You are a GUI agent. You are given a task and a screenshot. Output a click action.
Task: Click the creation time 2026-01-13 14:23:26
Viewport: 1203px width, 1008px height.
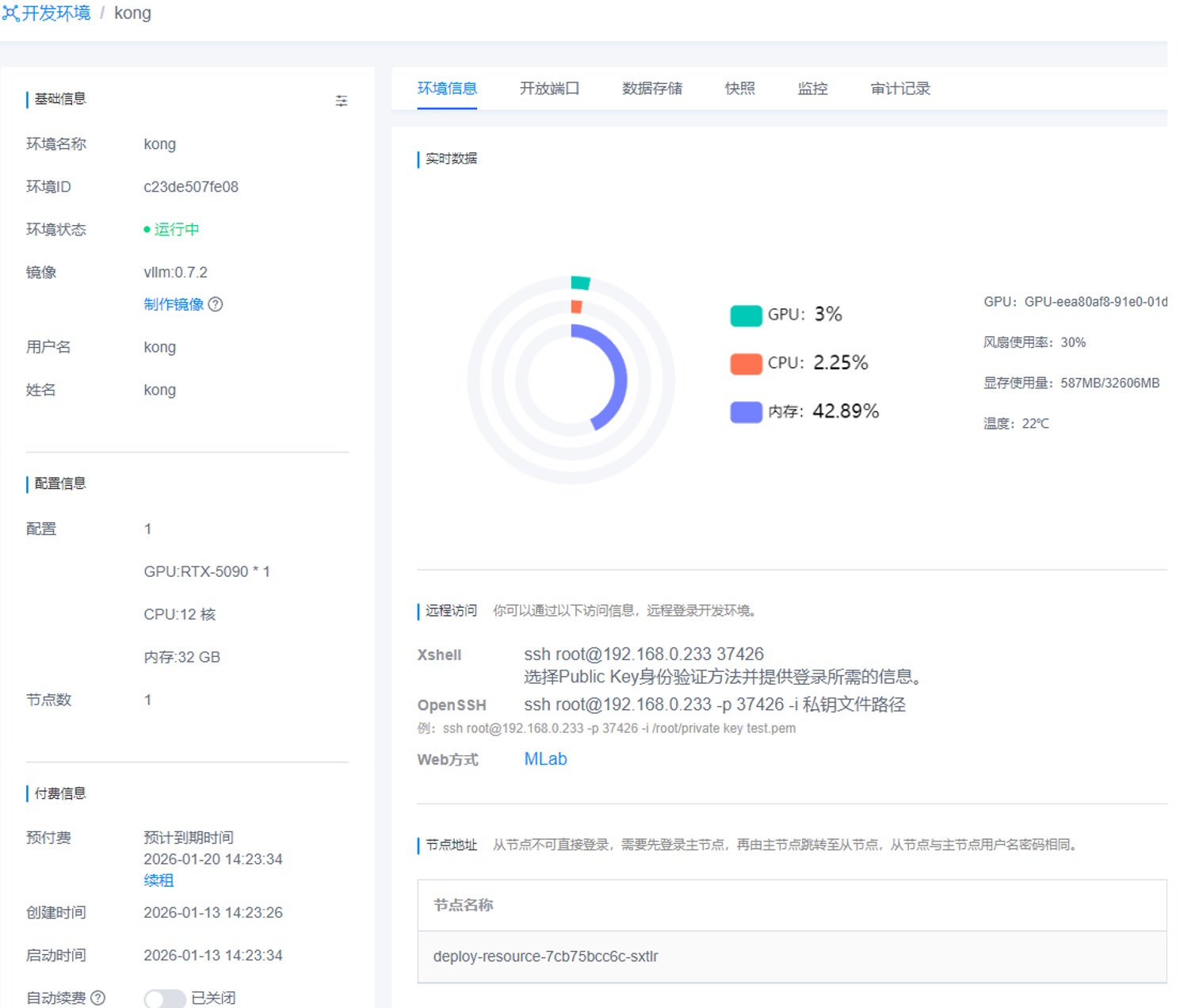[213, 913]
